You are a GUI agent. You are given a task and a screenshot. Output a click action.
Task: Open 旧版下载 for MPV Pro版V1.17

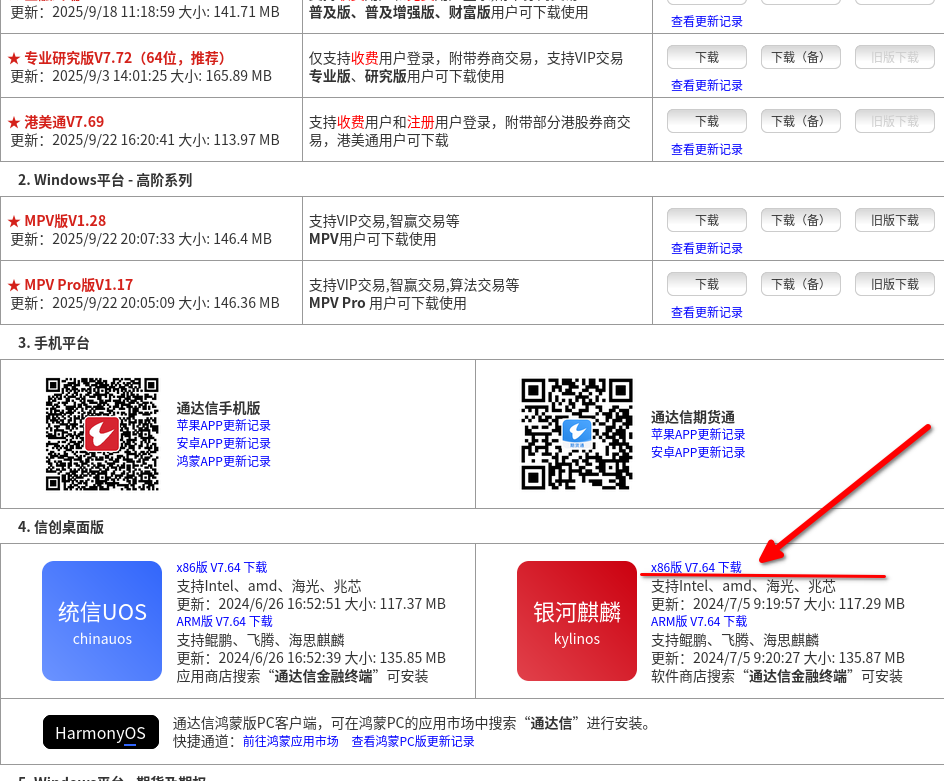[x=894, y=284]
